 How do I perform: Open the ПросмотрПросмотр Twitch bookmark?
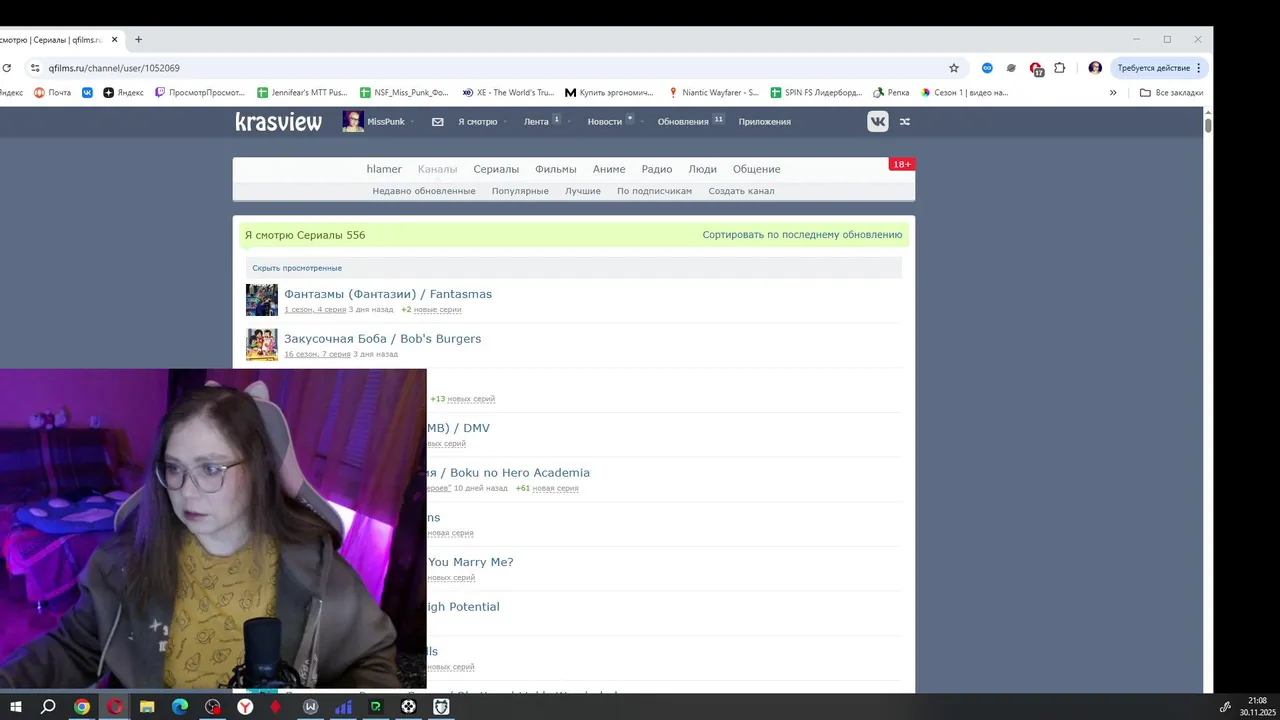pos(200,92)
